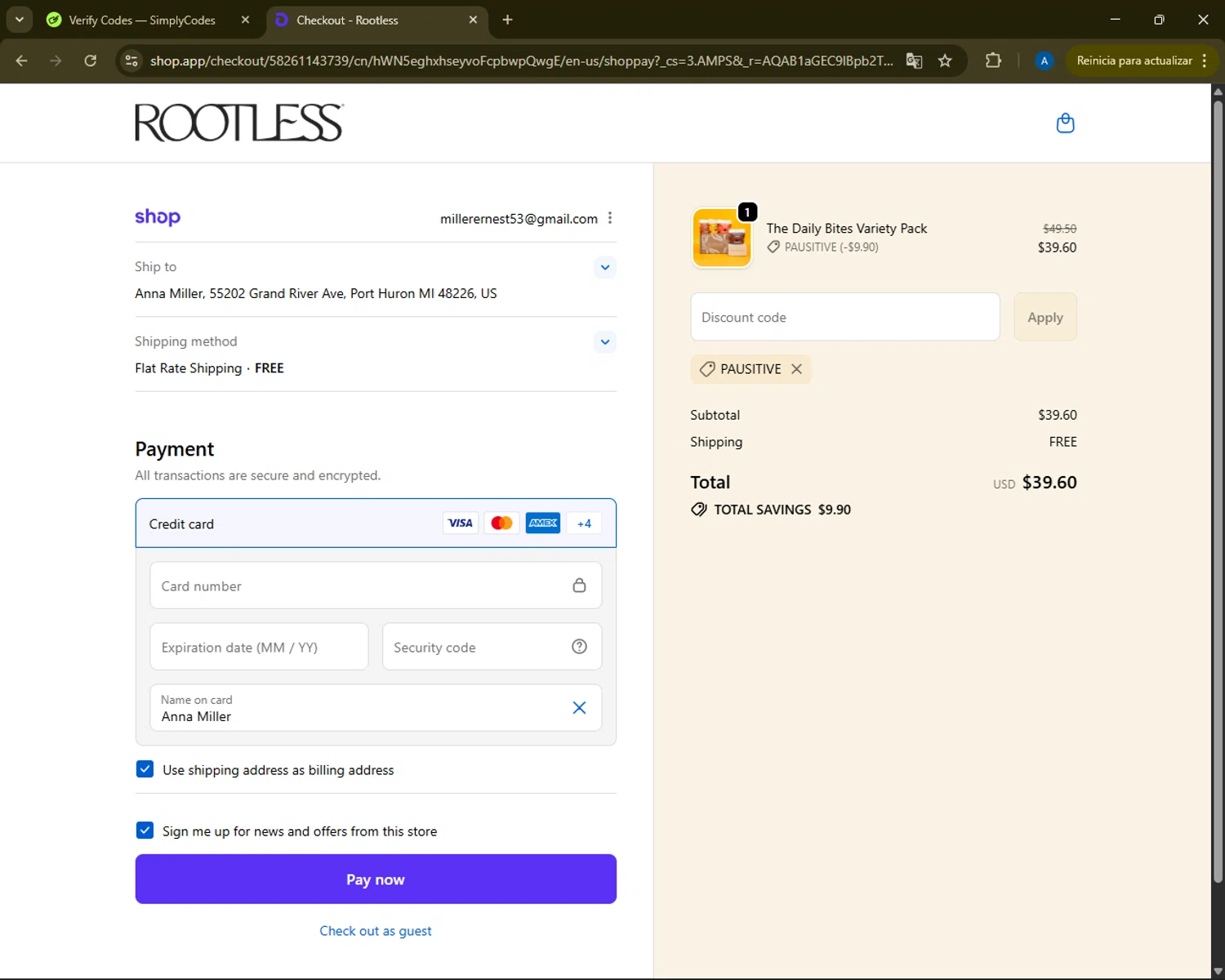This screenshot has height=980, width=1225.
Task: Select the Credit card payment option
Action: click(x=376, y=523)
